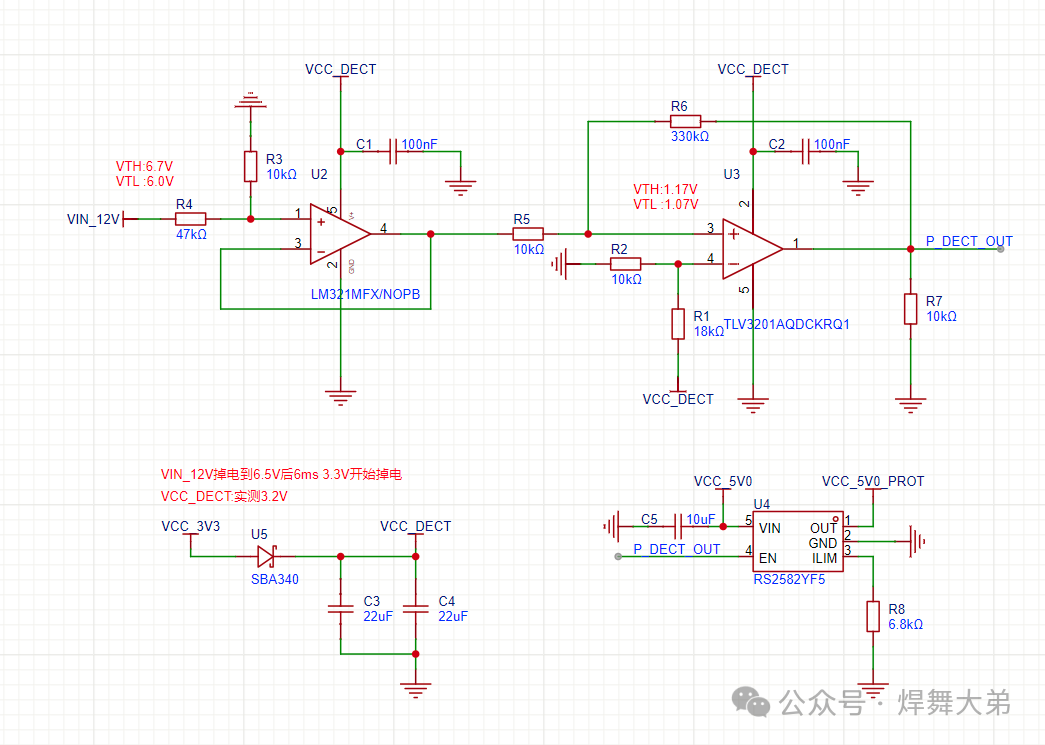Select the VIN_12V net label
This screenshot has width=1045, height=745.
point(93,219)
